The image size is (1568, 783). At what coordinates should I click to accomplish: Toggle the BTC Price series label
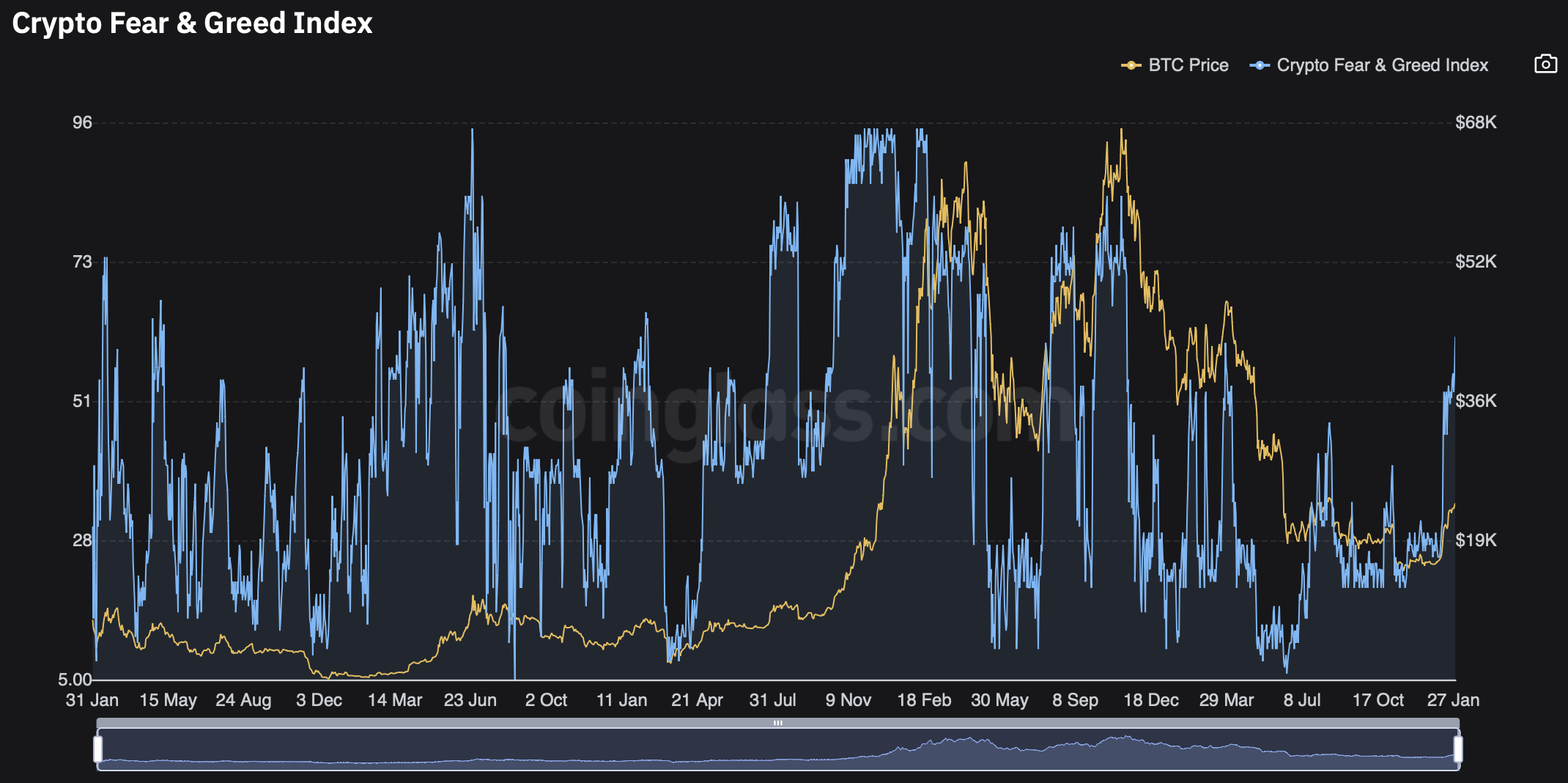1188,65
